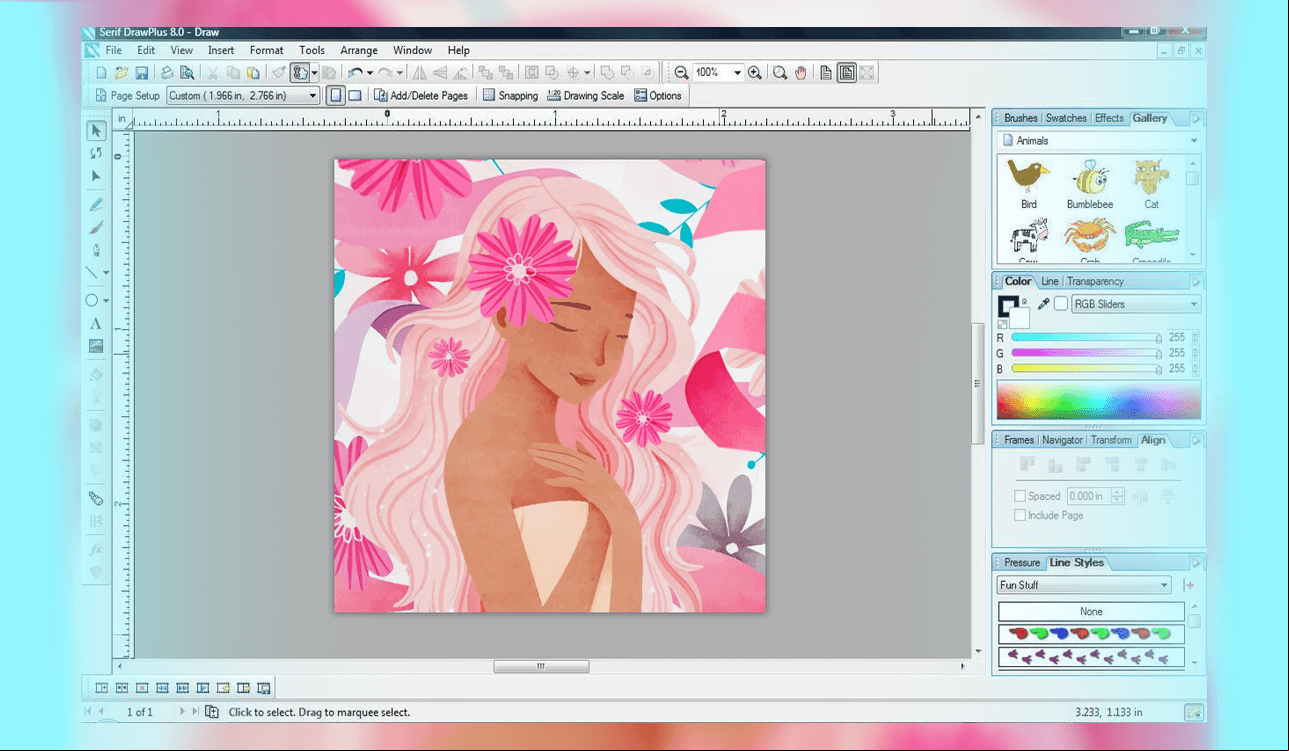Add a new line style category
Image resolution: width=1289 pixels, height=751 pixels.
(1188, 585)
